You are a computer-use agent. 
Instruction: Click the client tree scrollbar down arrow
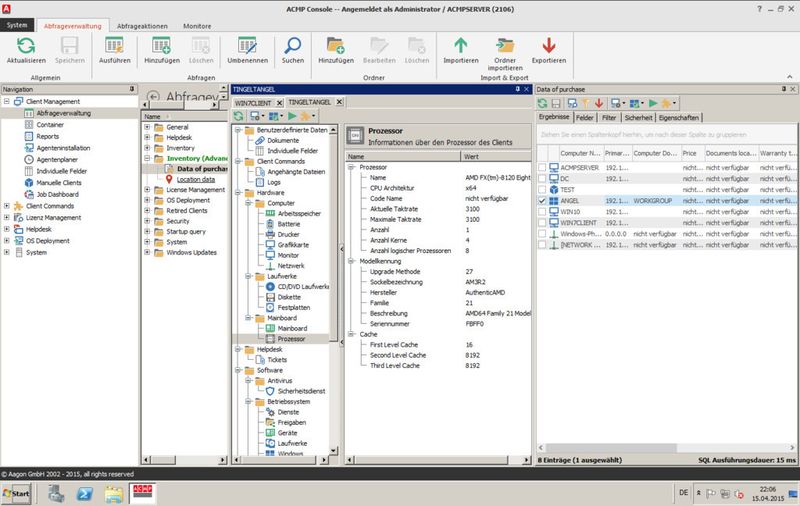(334, 451)
